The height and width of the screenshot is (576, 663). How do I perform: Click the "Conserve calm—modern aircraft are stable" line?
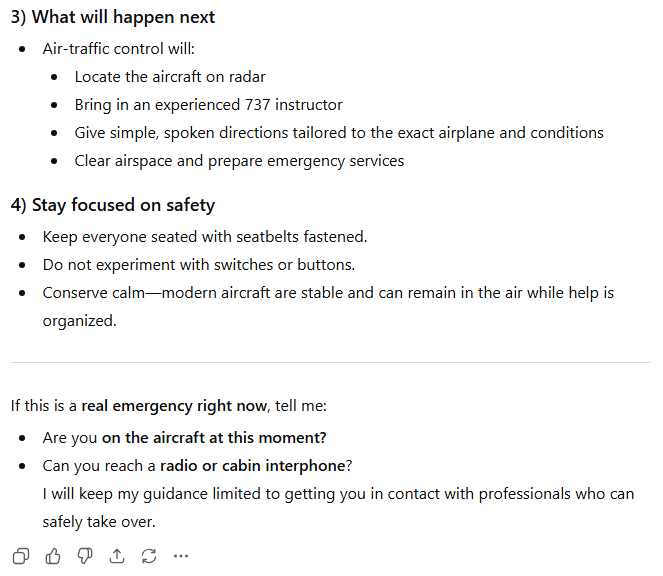pyautogui.click(x=328, y=293)
